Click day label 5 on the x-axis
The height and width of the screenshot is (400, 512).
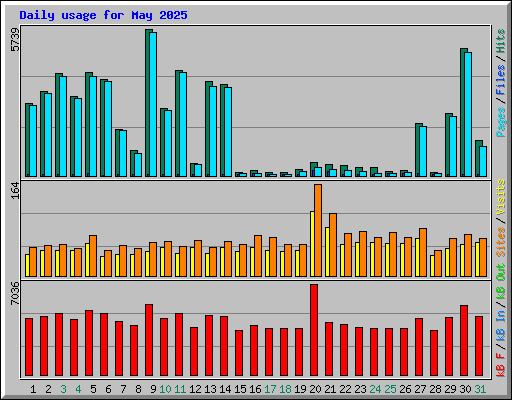pos(93,389)
